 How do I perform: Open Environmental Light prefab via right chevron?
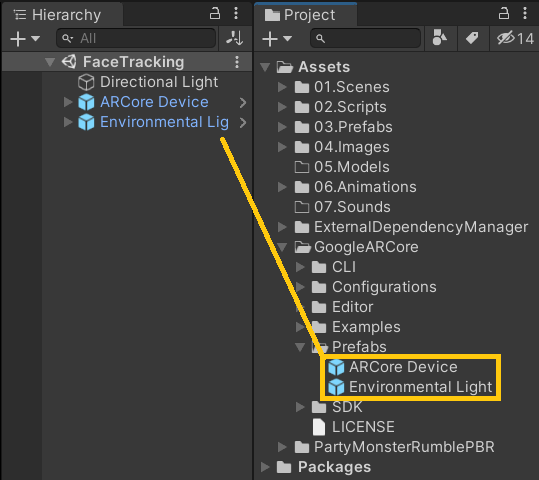click(243, 122)
